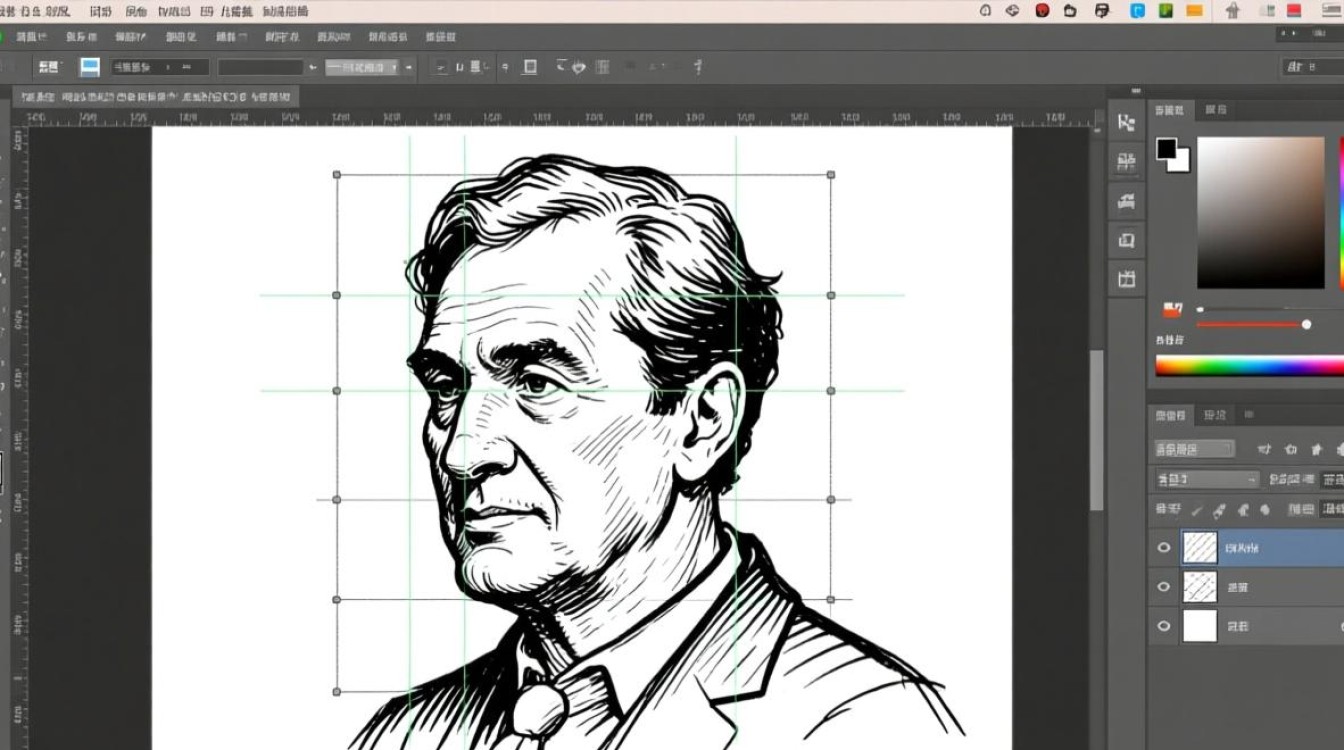Open the blend mode dropdown in Layers panel

[x=1207, y=480]
